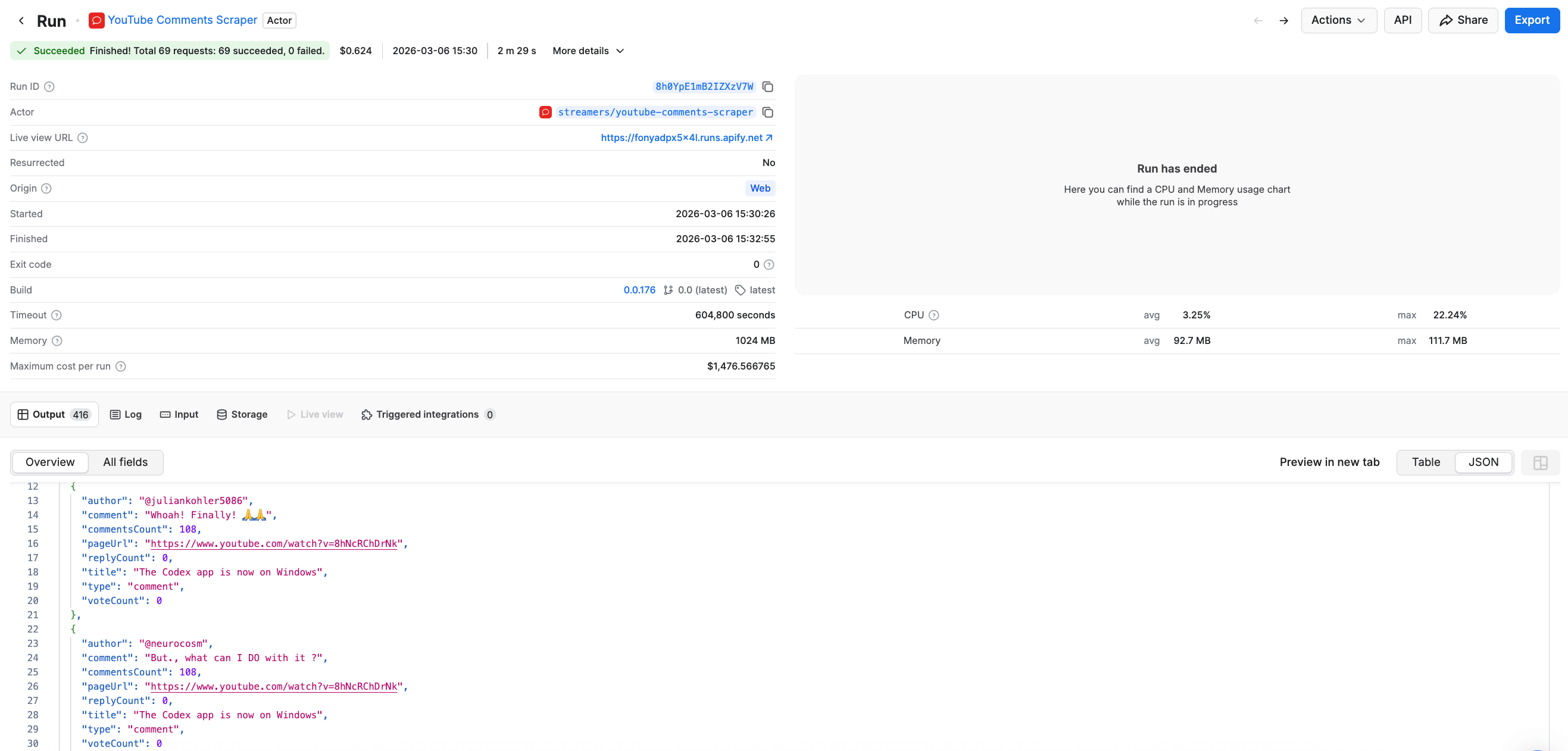The image size is (1568, 751).
Task: Select the Table output view
Action: click(x=1426, y=462)
